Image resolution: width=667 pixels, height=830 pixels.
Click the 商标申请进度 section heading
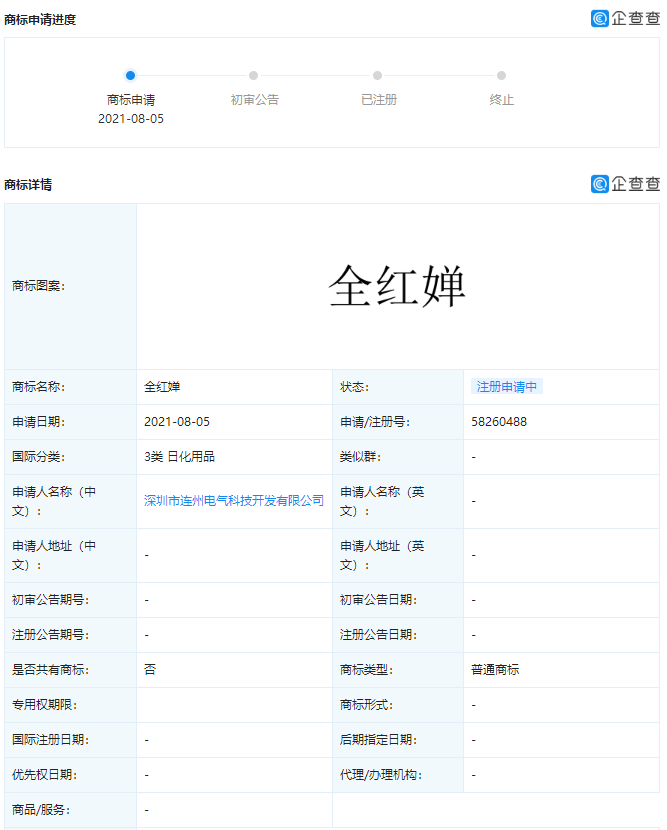[x=40, y=20]
